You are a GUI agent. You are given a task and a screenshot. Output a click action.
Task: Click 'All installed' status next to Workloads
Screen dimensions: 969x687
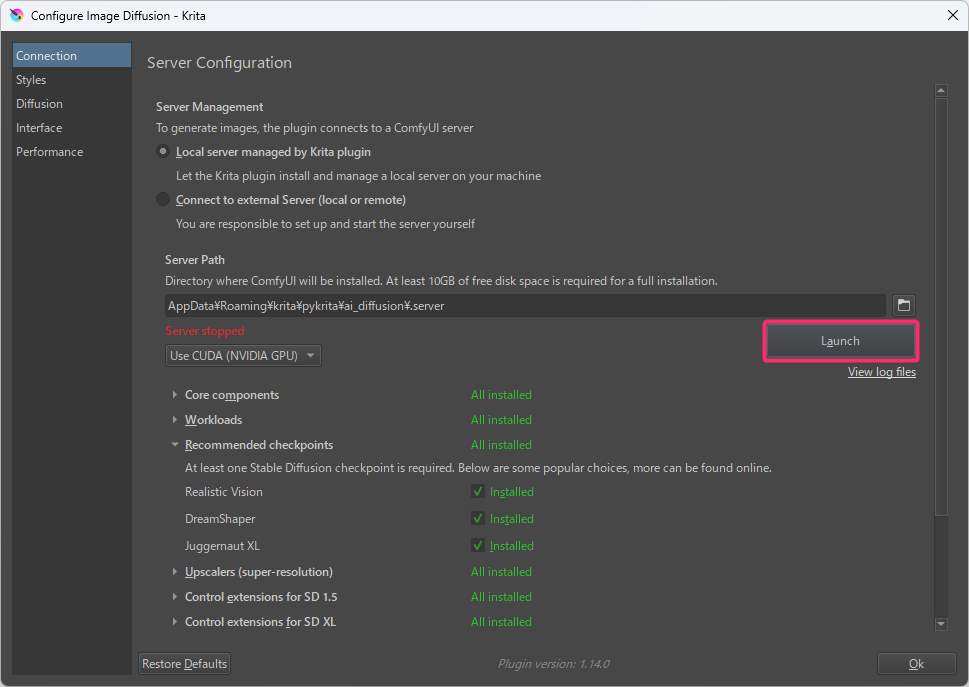coord(501,419)
